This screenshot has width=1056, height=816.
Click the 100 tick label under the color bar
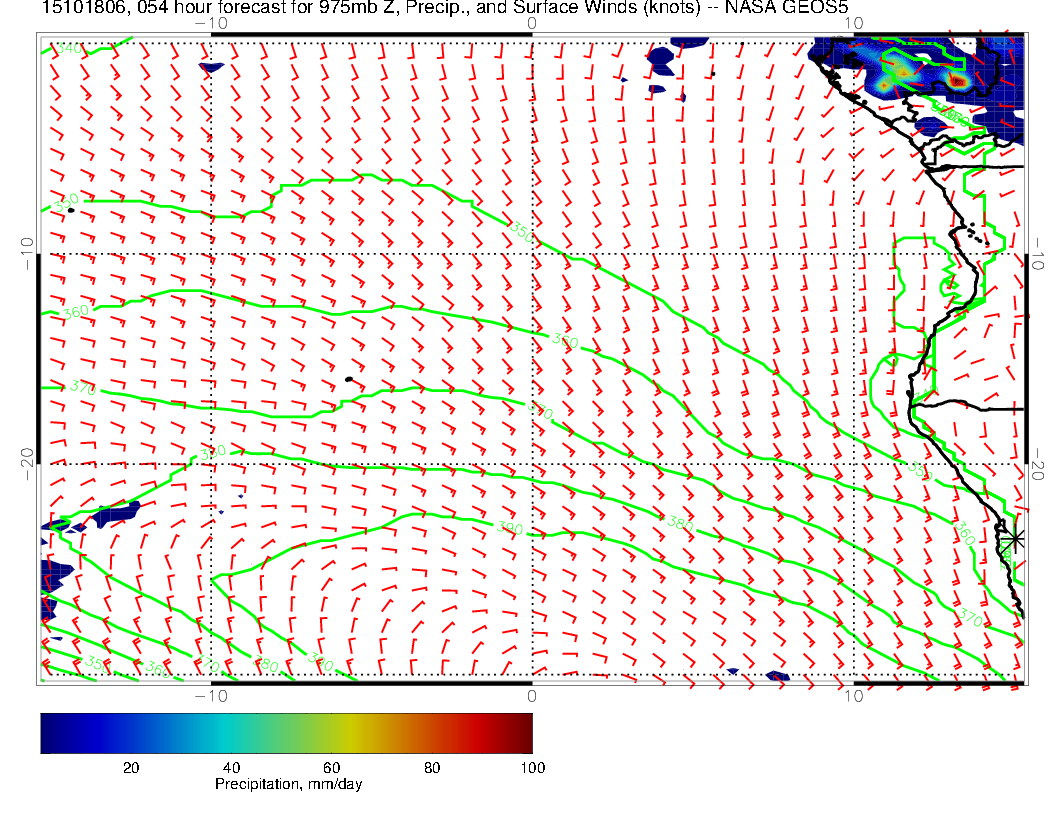[532, 767]
